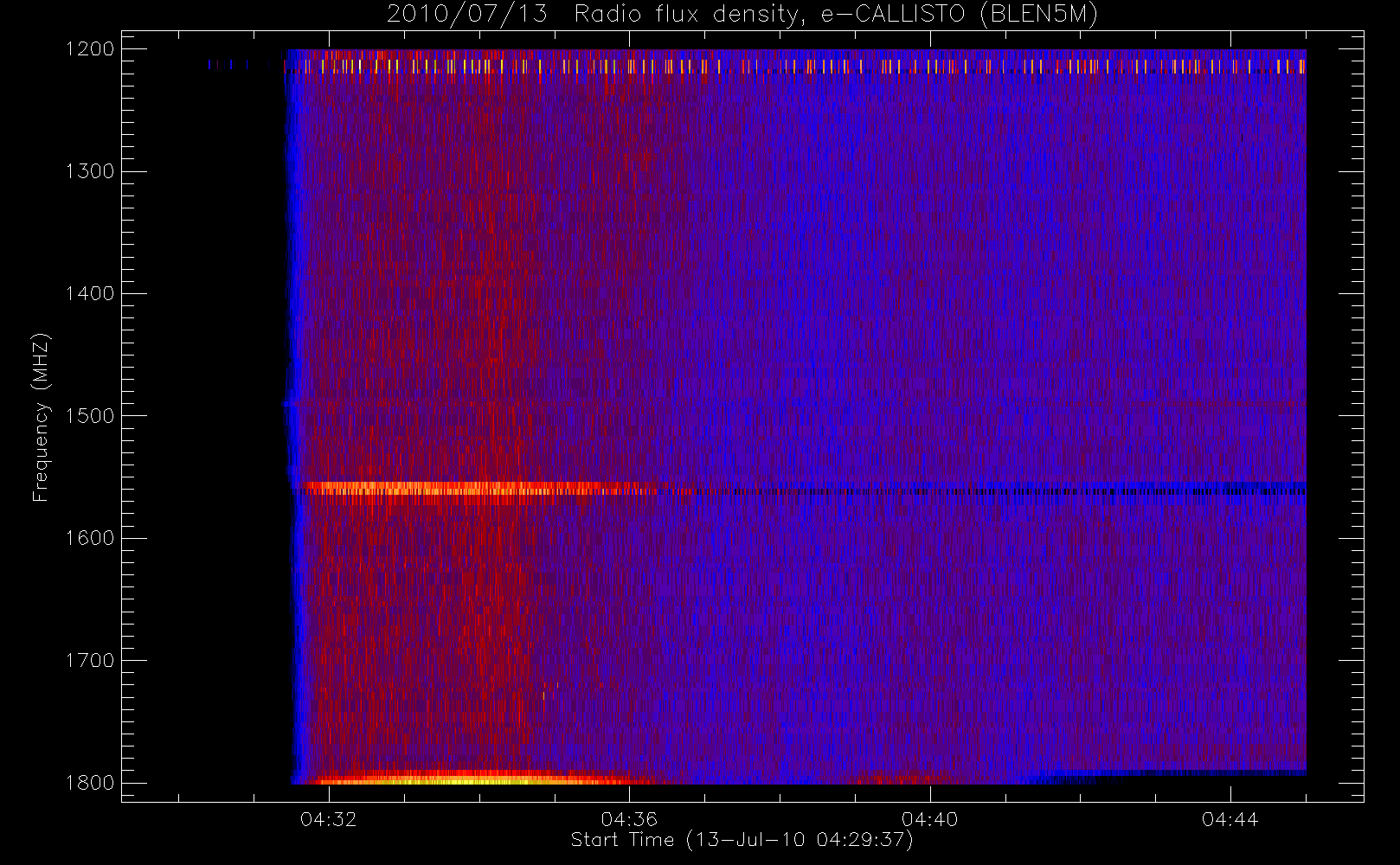The image size is (1400, 865).
Task: Click the 1200 frequency tick label
Action: coord(90,49)
